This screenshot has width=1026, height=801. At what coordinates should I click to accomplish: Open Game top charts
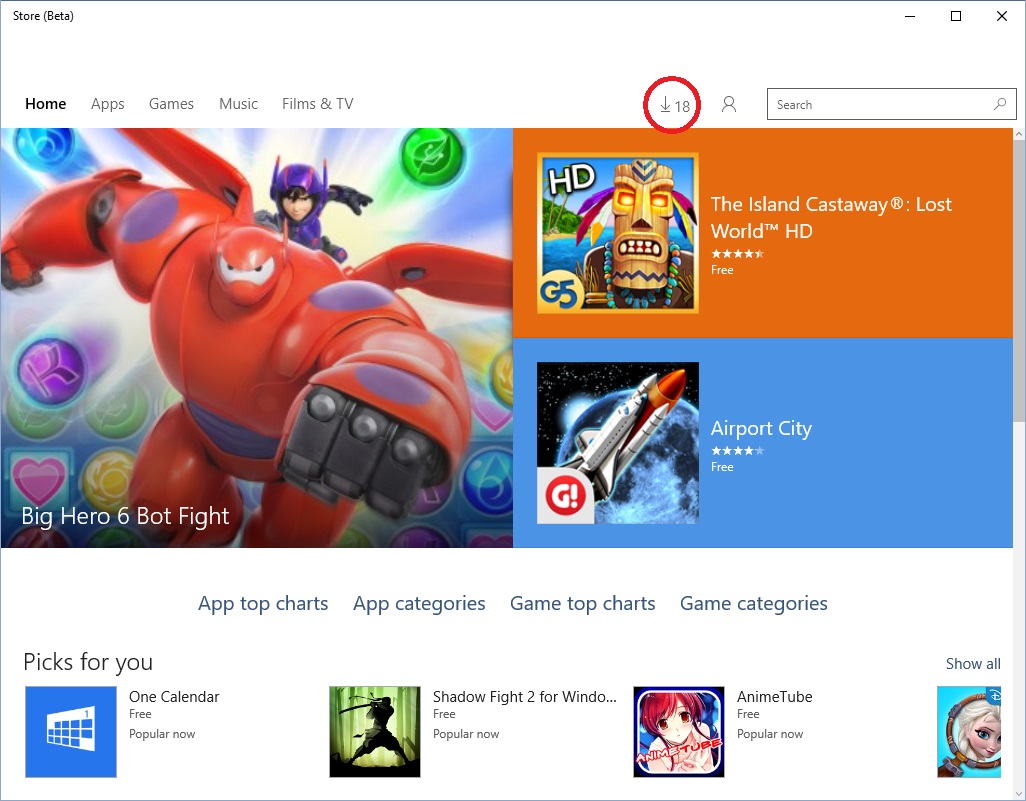[582, 603]
